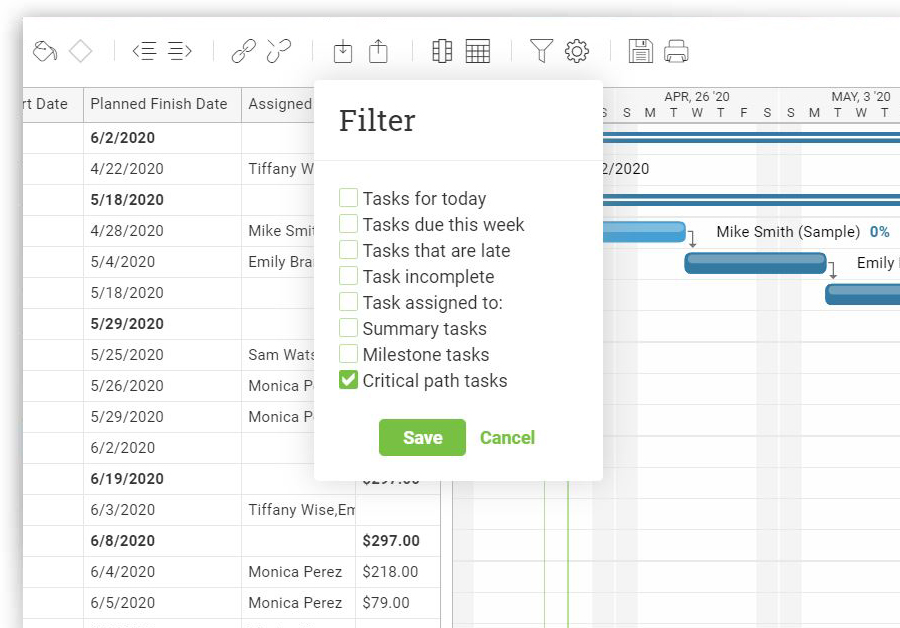The width and height of the screenshot is (900, 628).
Task: Click the paint bucket color icon
Action: 45,51
